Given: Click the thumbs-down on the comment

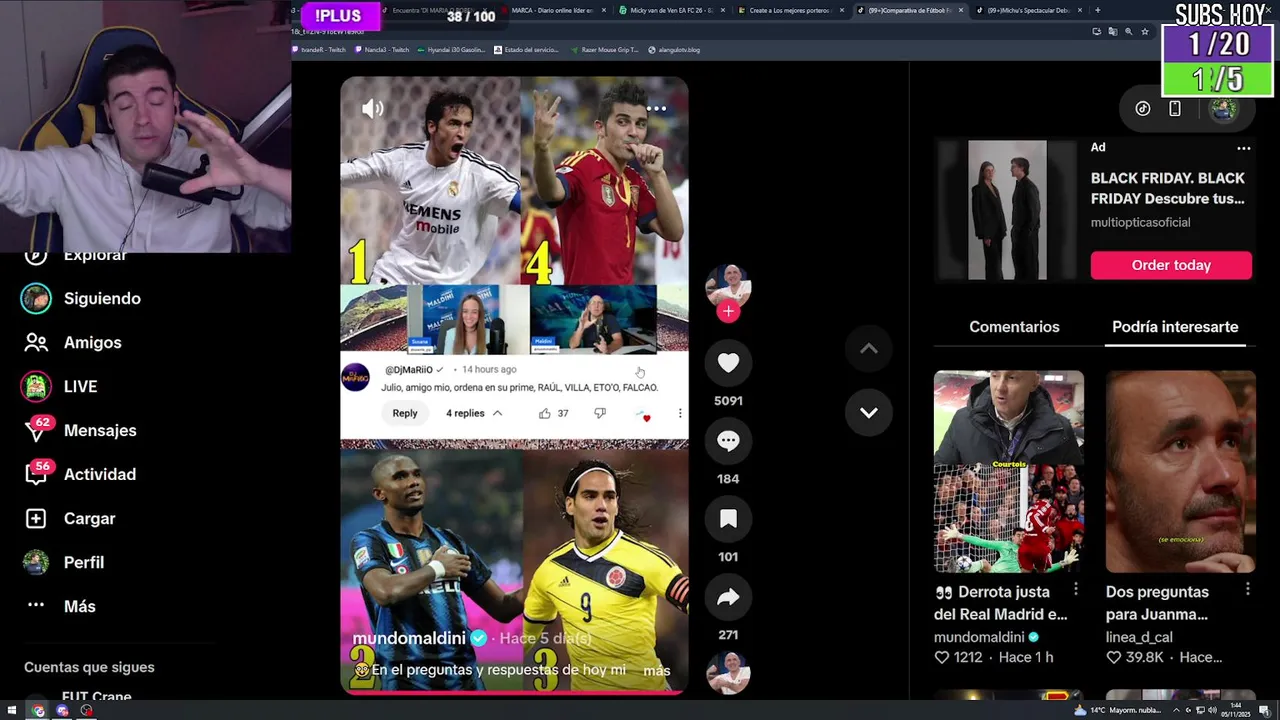Looking at the screenshot, I should point(600,413).
